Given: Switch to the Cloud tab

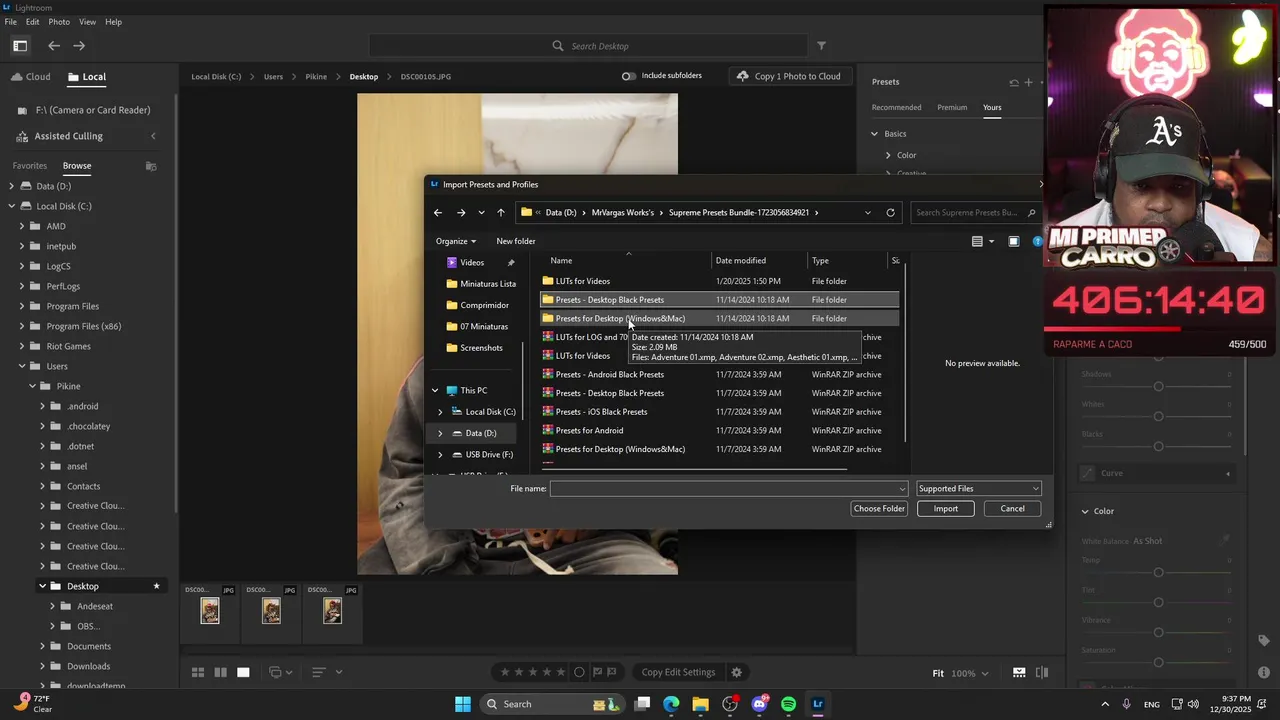Looking at the screenshot, I should [x=30, y=77].
